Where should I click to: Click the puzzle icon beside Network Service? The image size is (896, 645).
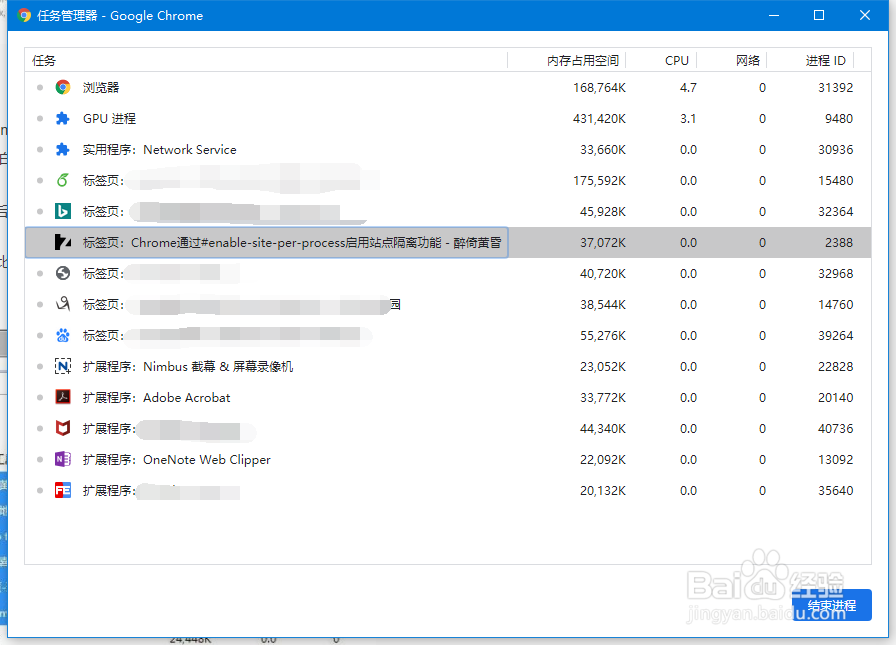click(63, 150)
